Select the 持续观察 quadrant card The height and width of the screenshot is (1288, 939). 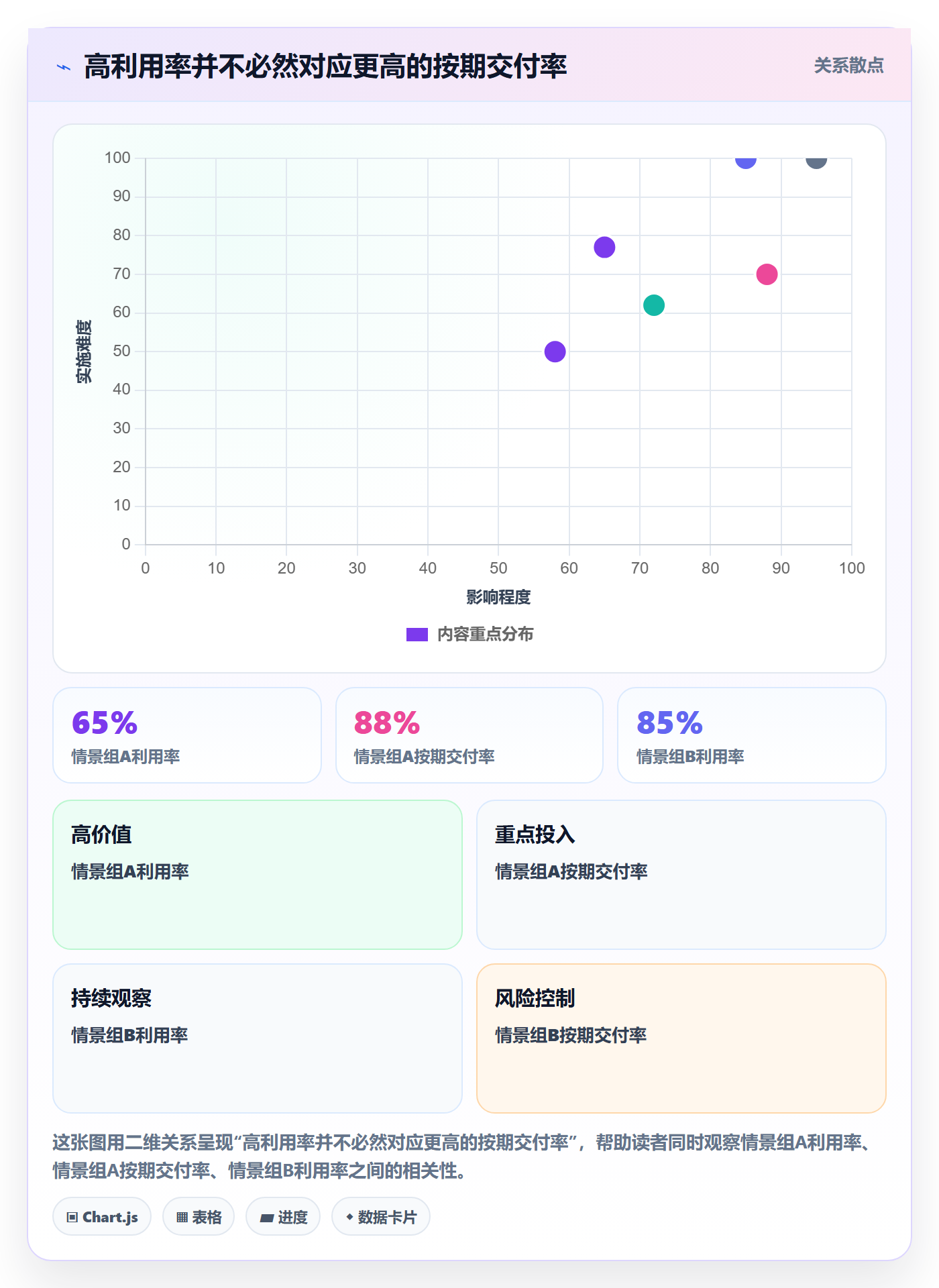click(258, 1038)
